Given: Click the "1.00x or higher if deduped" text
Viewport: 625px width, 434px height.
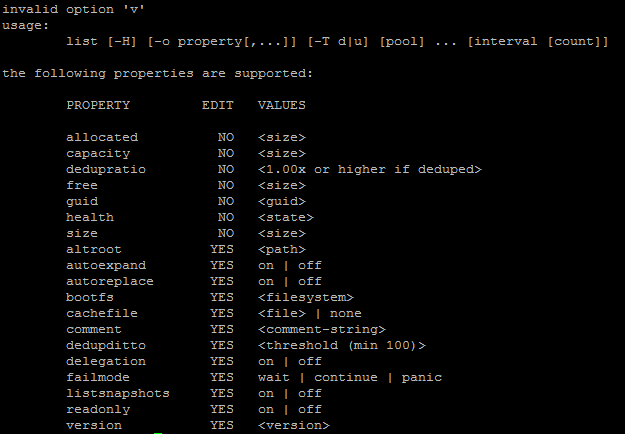Looking at the screenshot, I should 370,169.
